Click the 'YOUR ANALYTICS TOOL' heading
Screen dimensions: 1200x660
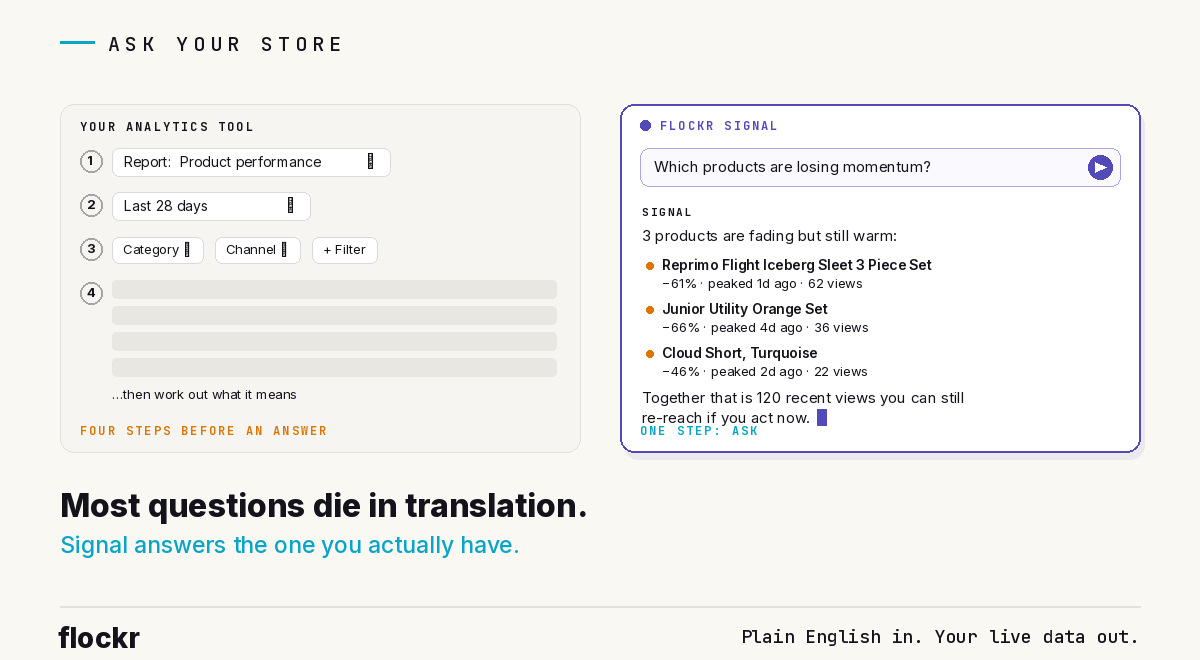tap(167, 127)
